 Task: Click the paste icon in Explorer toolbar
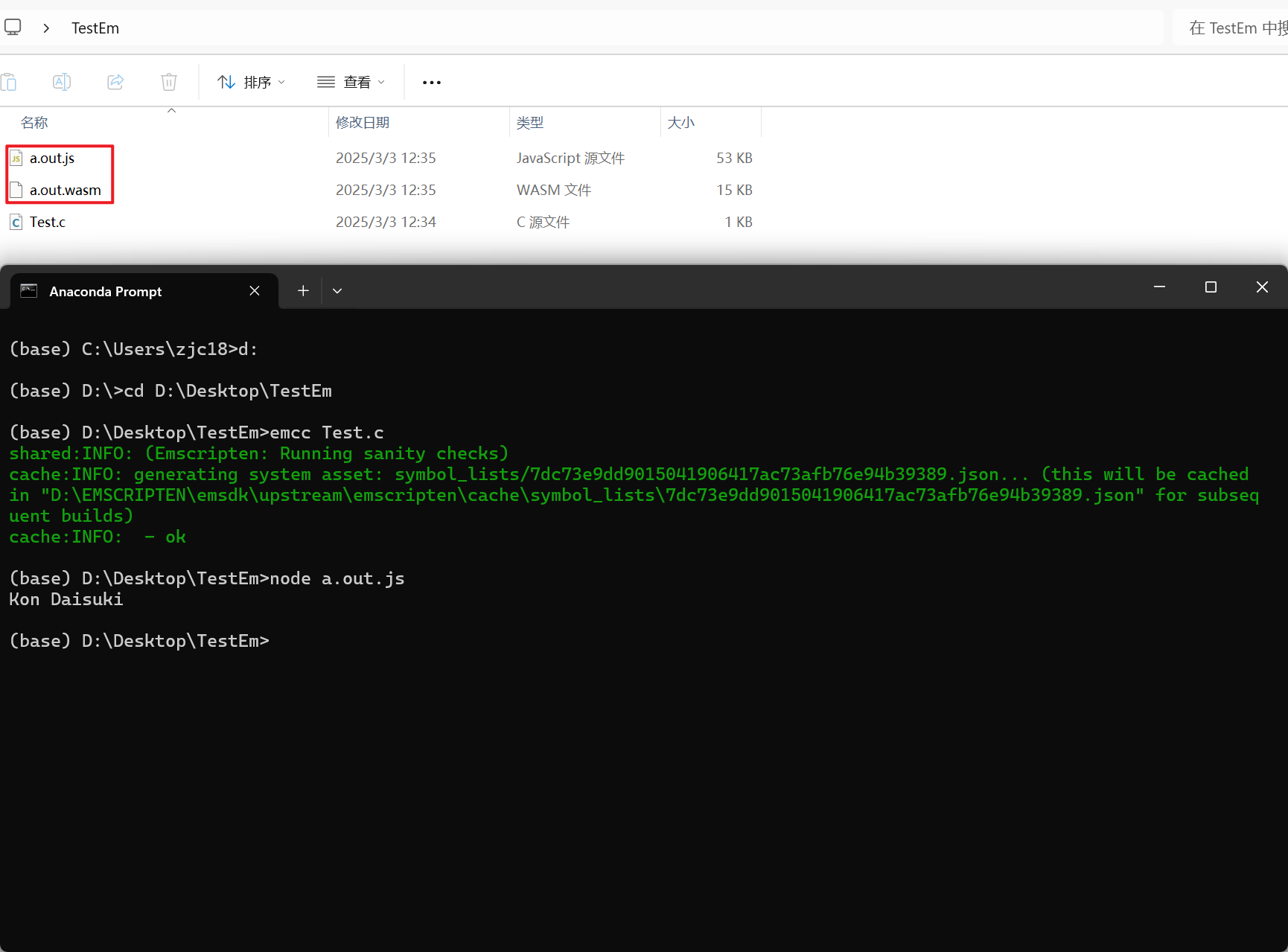pyautogui.click(x=9, y=82)
